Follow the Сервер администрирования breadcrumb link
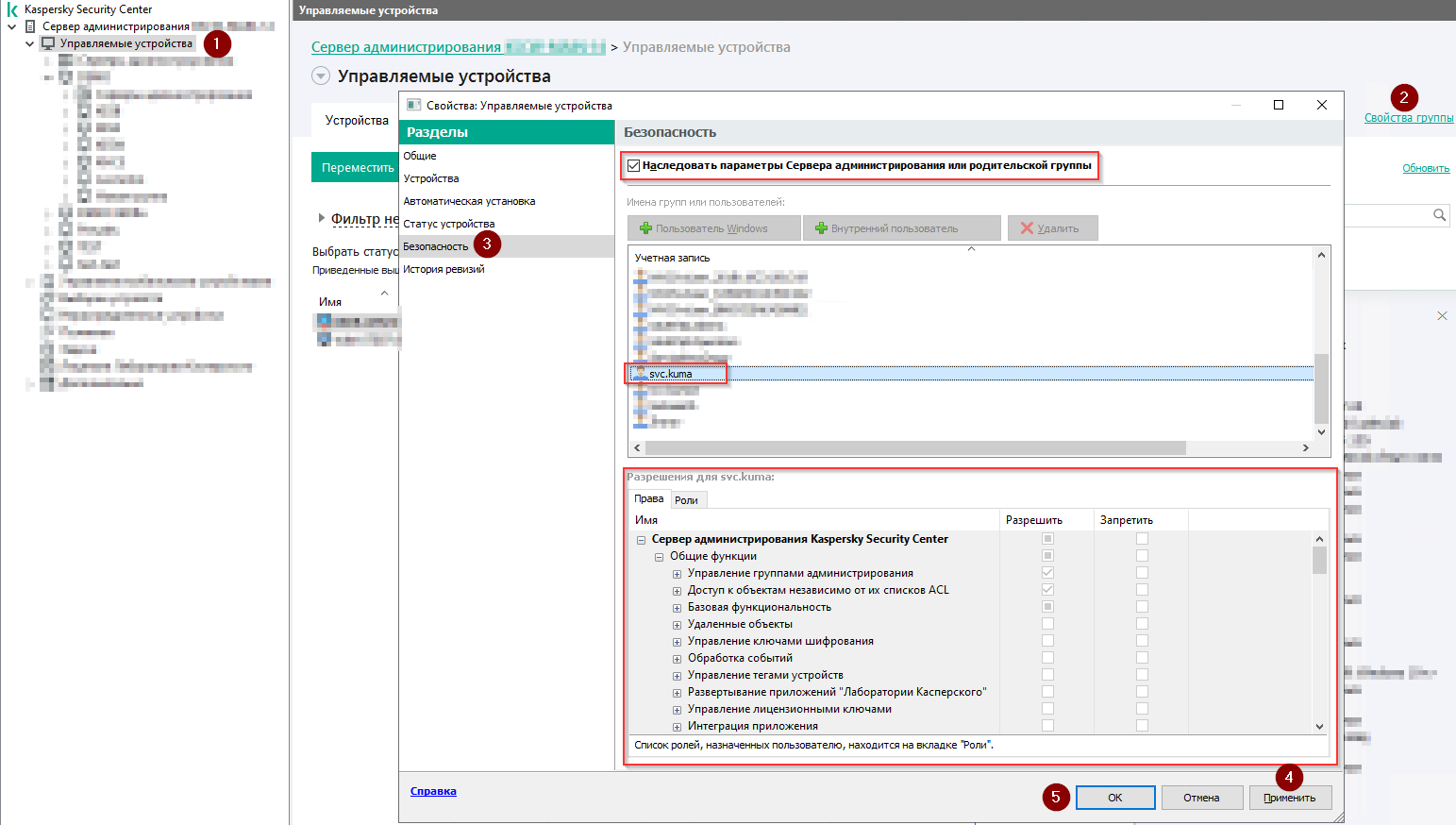The width and height of the screenshot is (1456, 825). (459, 47)
